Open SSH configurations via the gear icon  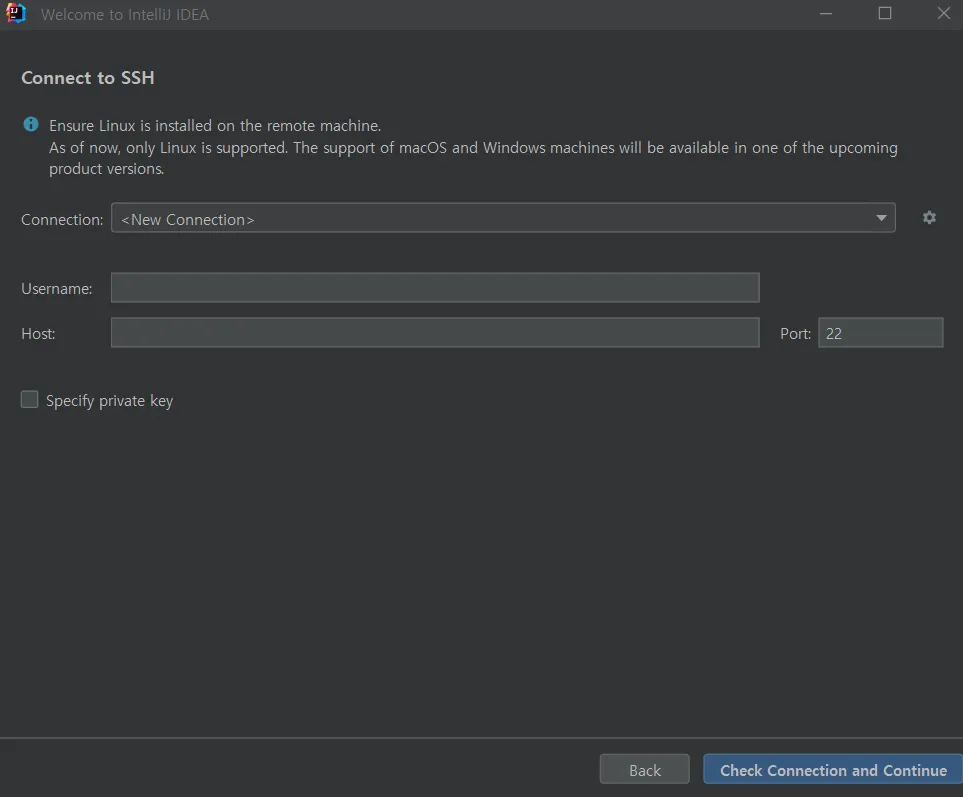(x=929, y=218)
